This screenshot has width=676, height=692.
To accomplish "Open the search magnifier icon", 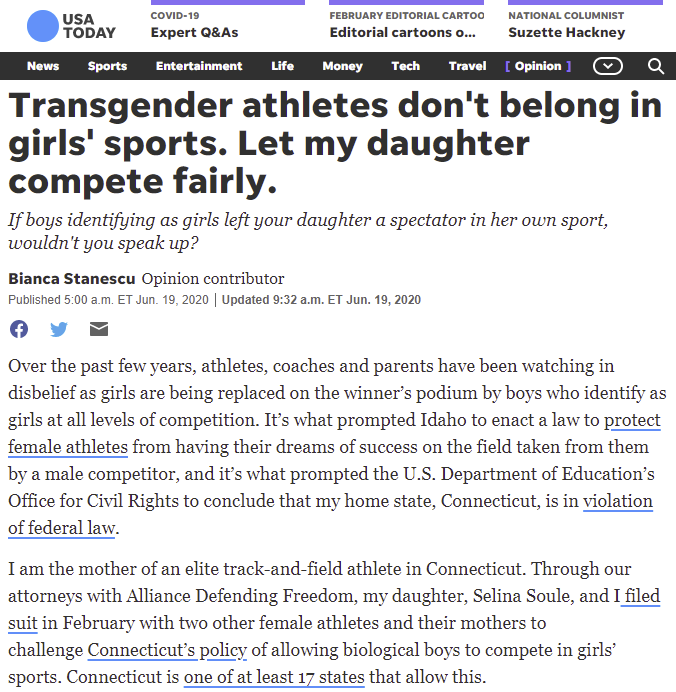I will 656,66.
